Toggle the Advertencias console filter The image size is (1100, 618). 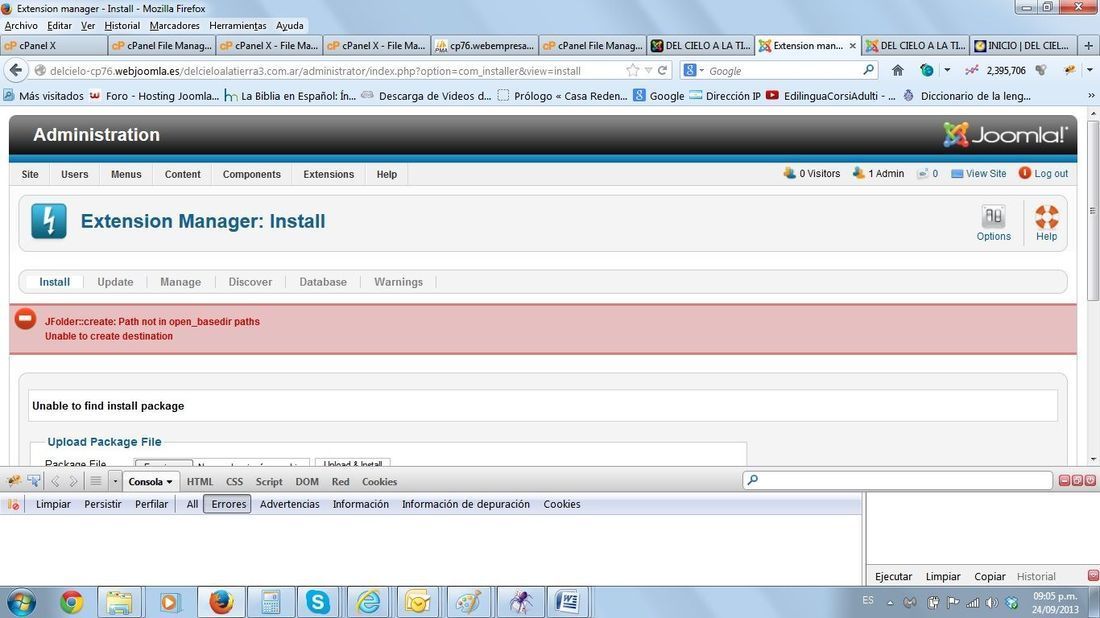290,504
